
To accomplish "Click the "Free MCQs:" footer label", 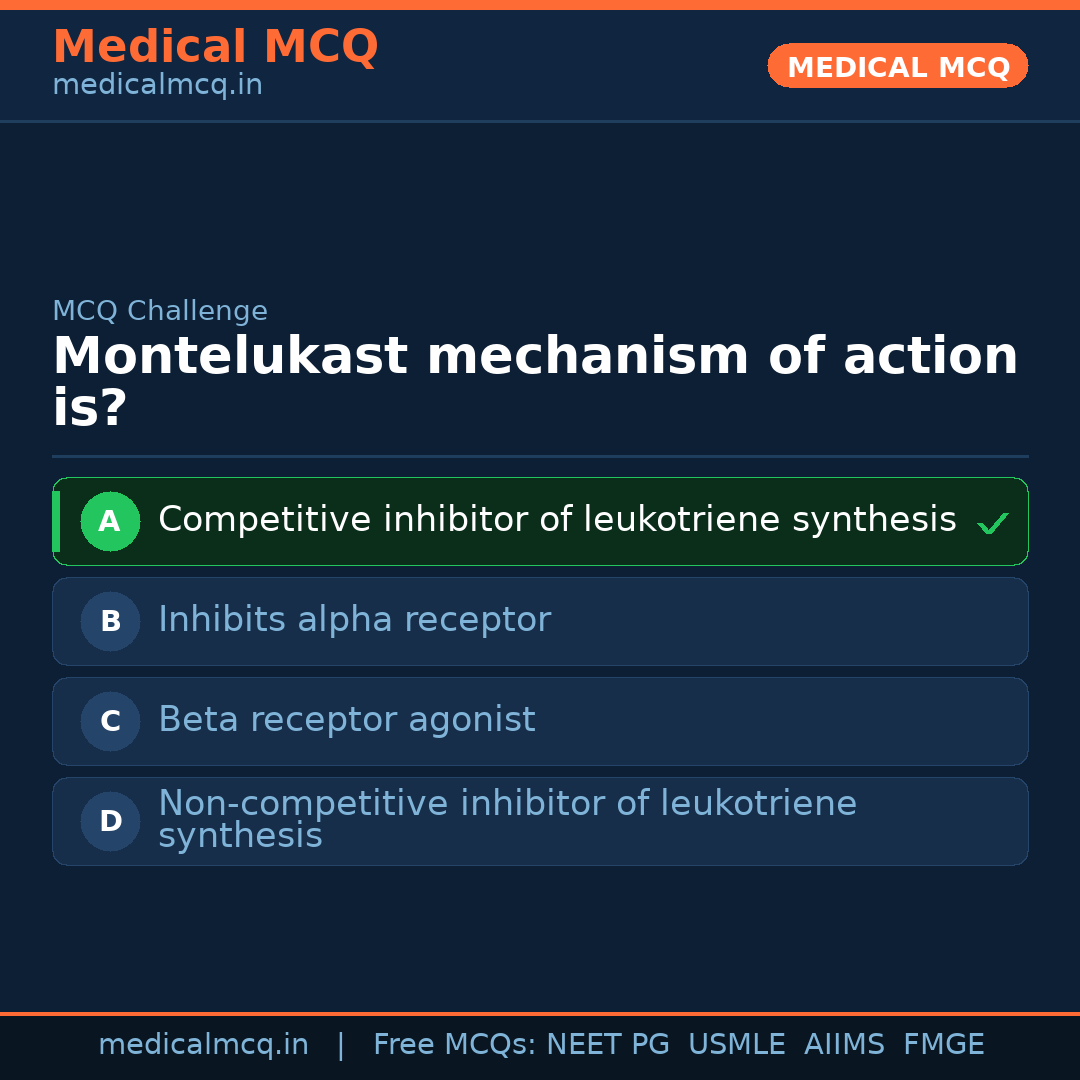I will [x=455, y=1045].
